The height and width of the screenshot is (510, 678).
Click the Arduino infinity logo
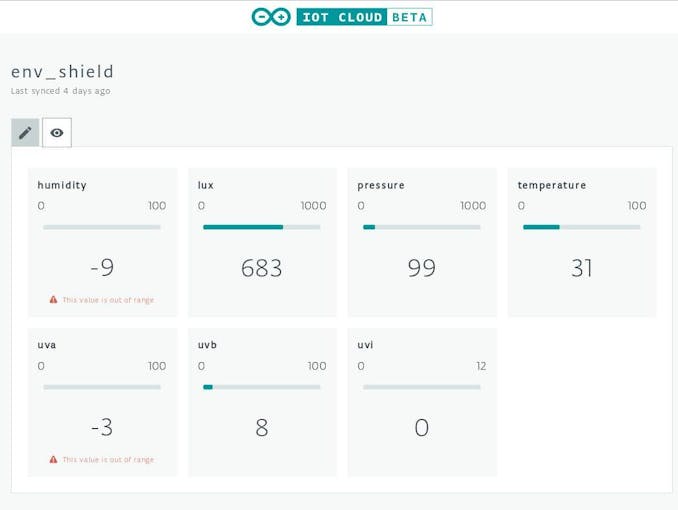[x=271, y=17]
